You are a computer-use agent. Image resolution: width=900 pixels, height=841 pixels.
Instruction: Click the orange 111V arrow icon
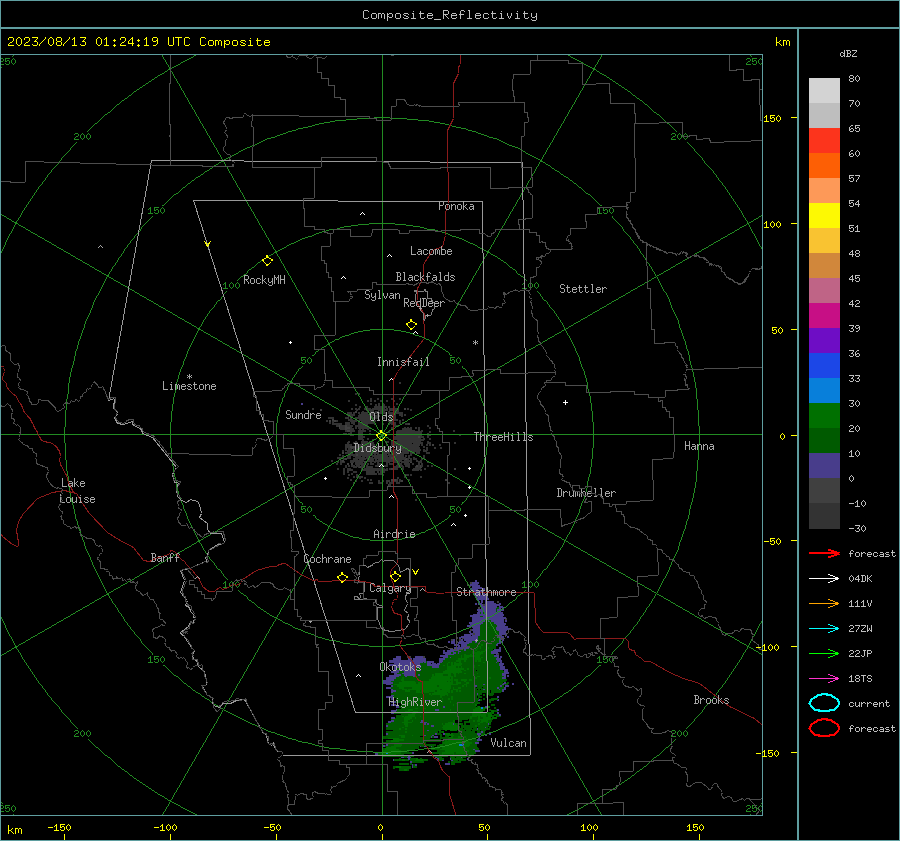824,603
